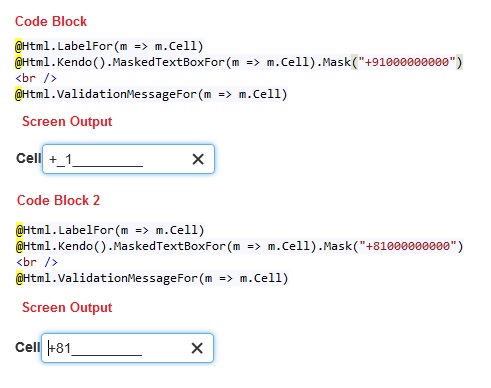Click the ValidationMessageFor line in Code Block

click(151, 94)
